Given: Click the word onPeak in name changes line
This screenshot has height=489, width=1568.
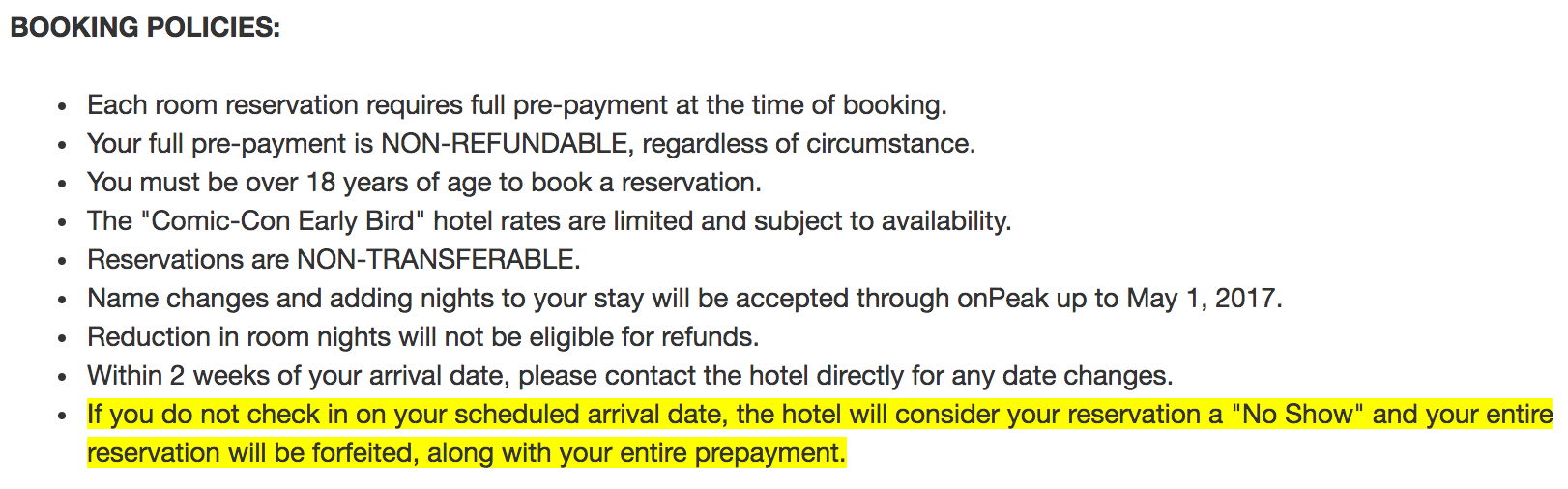Looking at the screenshot, I should coord(1002,298).
